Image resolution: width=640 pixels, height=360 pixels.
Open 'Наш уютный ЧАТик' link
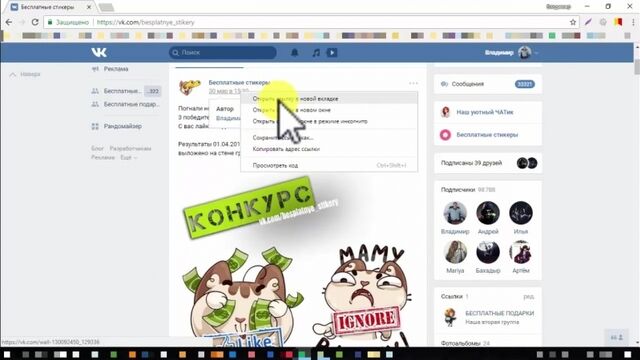pyautogui.click(x=485, y=112)
